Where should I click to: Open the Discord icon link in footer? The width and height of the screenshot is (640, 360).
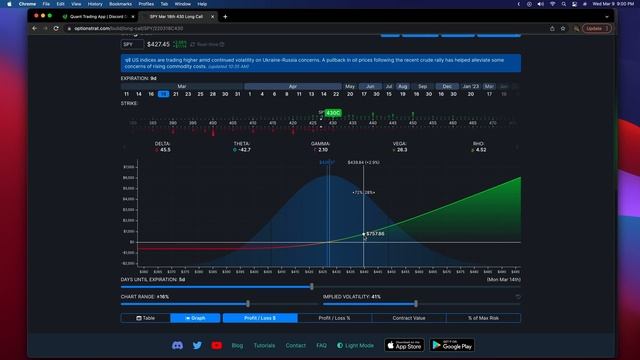tap(177, 345)
